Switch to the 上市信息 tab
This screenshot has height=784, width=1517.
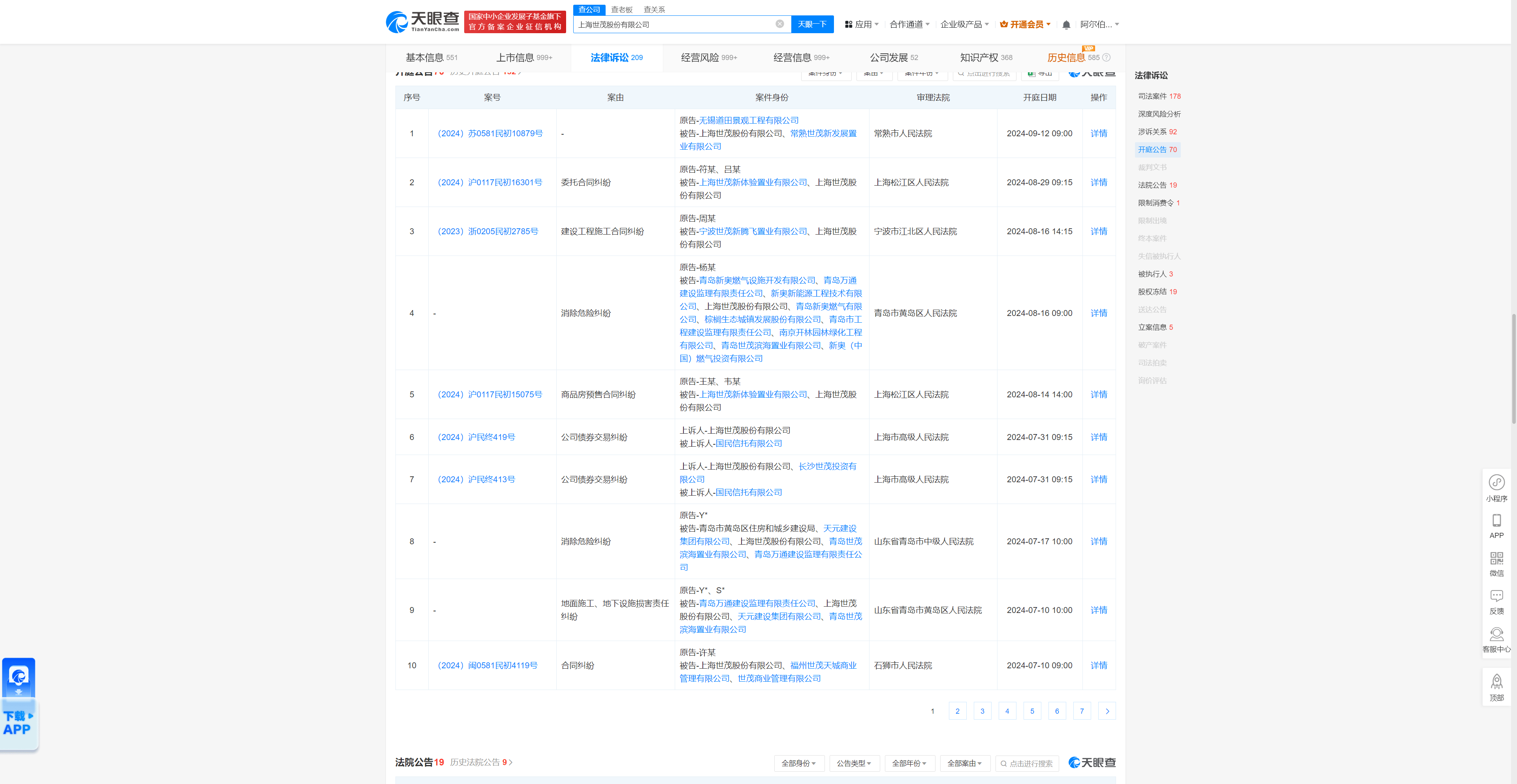click(523, 58)
